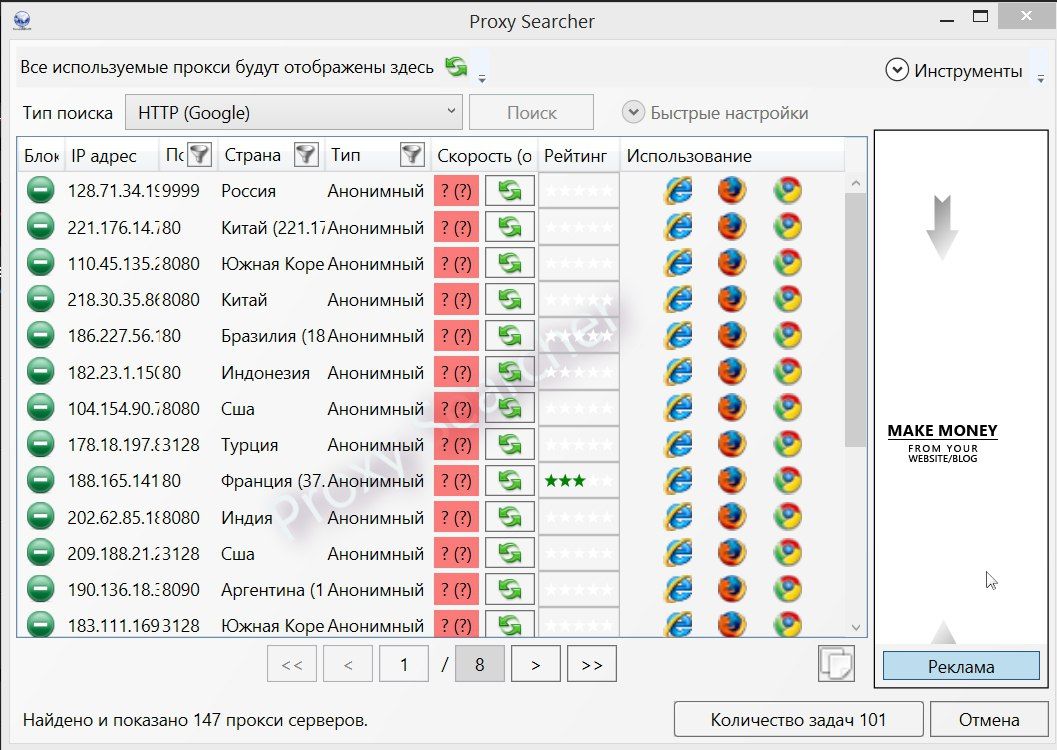Image resolution: width=1057 pixels, height=750 pixels.
Task: Jump to the first page with <<
Action: click(x=292, y=664)
